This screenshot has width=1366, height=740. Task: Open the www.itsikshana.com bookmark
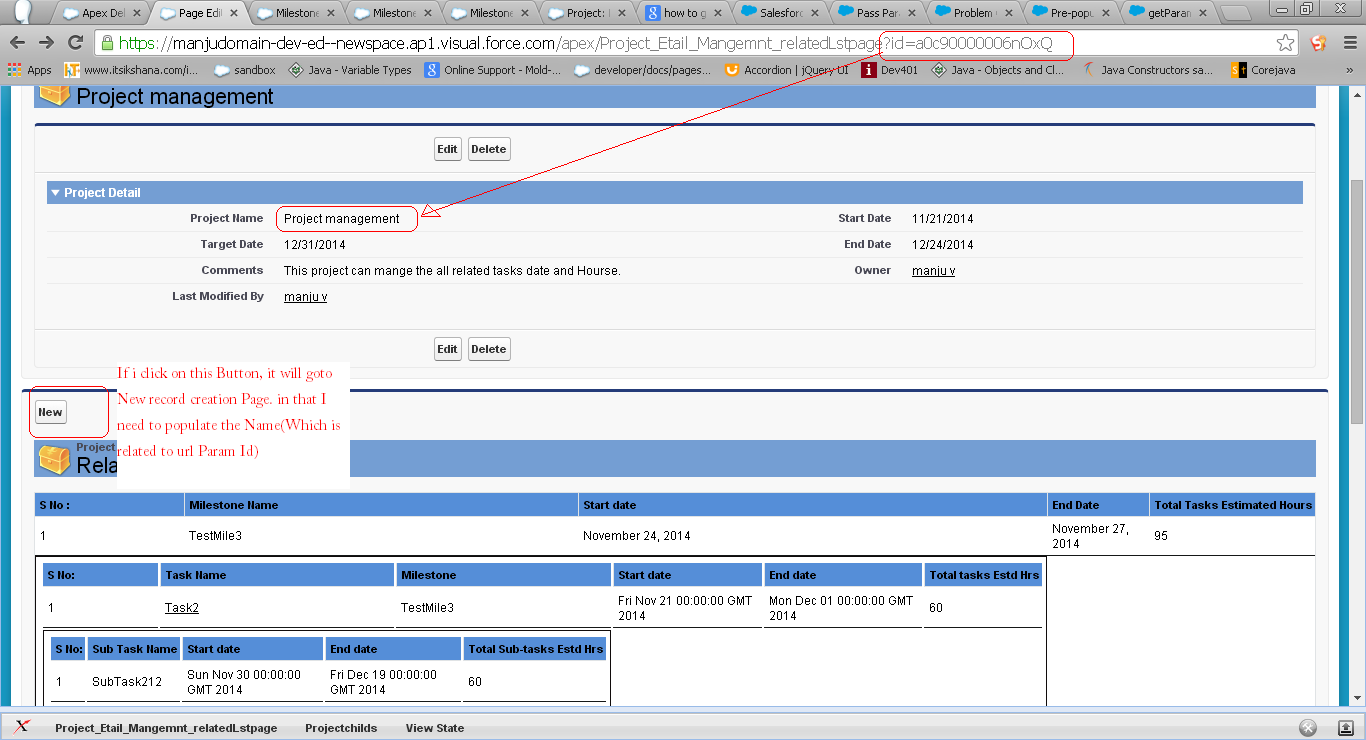[x=132, y=70]
